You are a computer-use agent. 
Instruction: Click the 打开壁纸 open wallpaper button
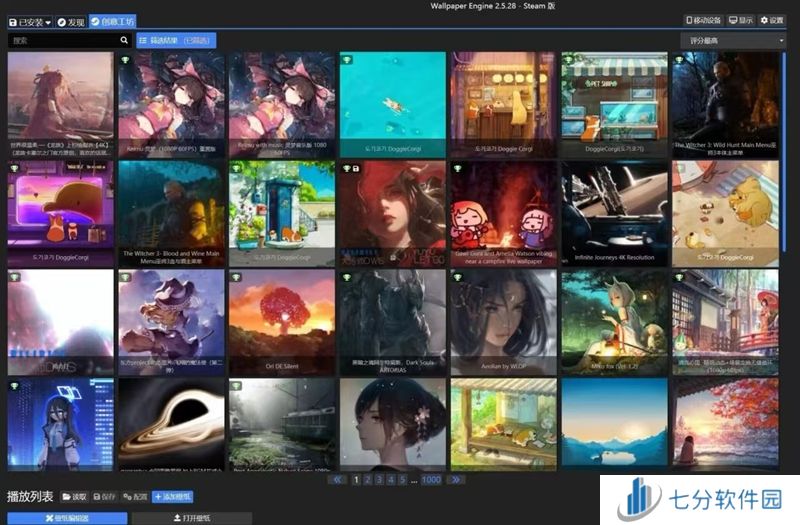pos(192,518)
